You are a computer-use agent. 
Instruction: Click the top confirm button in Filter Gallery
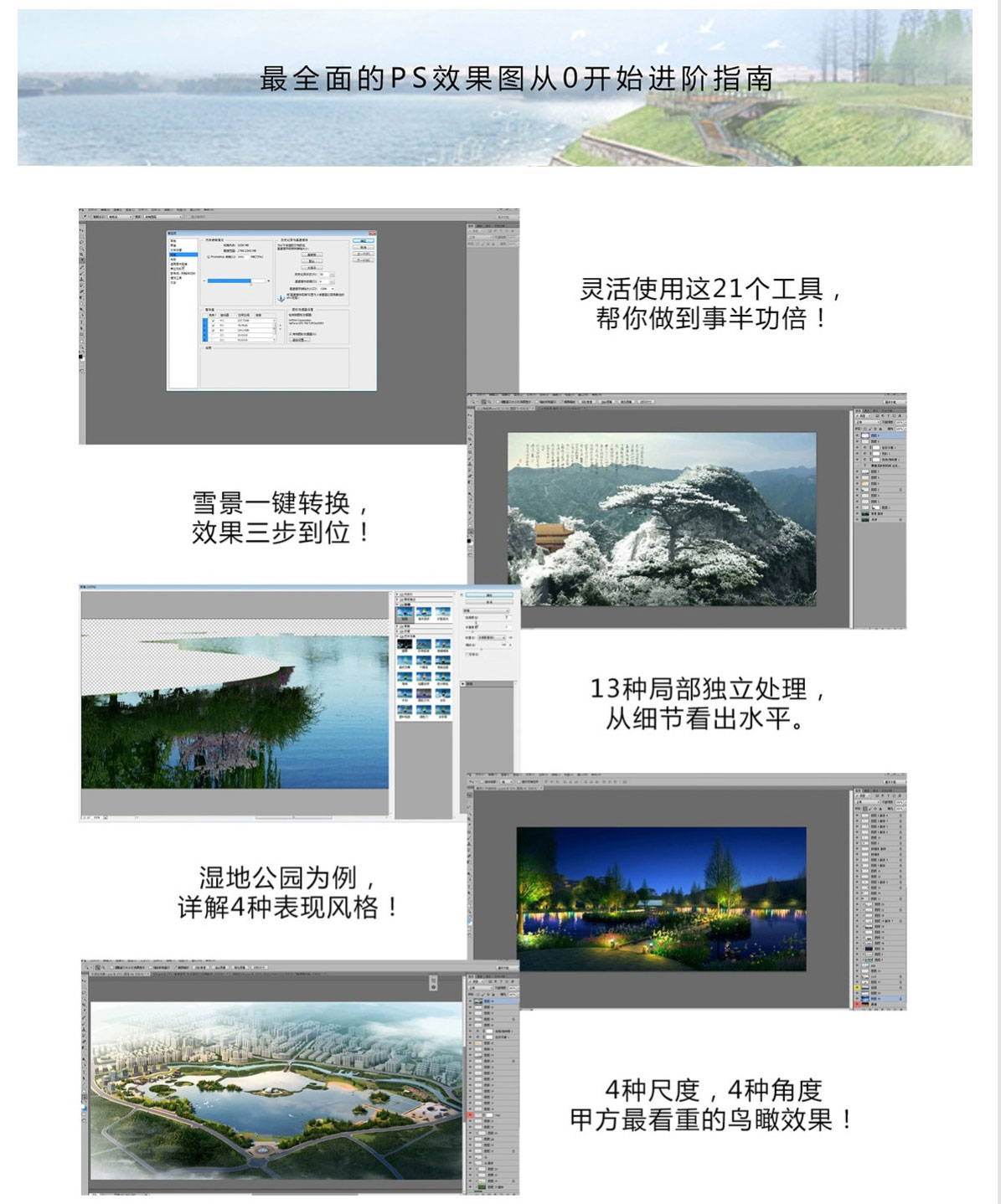click(x=489, y=595)
